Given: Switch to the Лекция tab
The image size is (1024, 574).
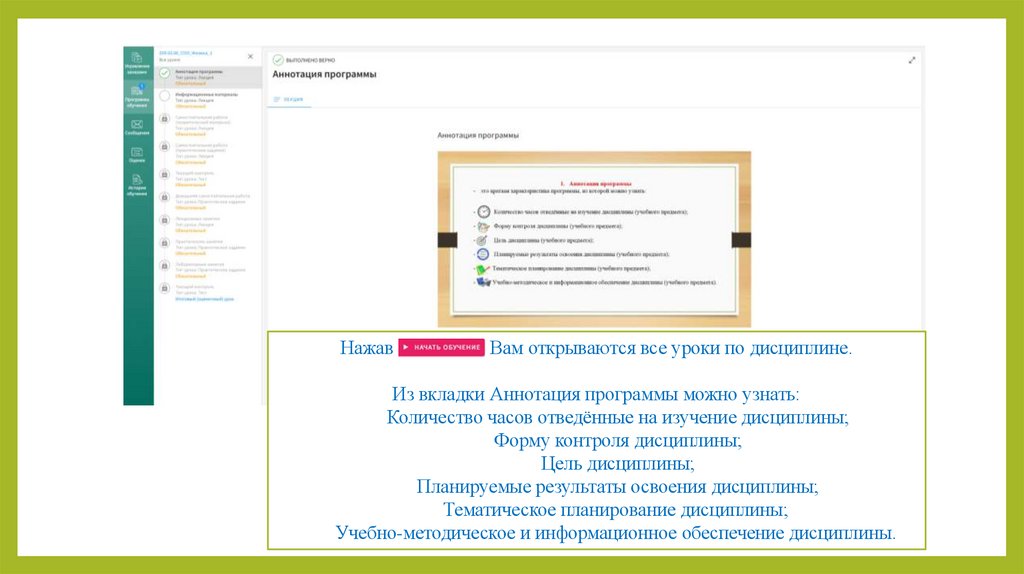Looking at the screenshot, I should pos(289,99).
